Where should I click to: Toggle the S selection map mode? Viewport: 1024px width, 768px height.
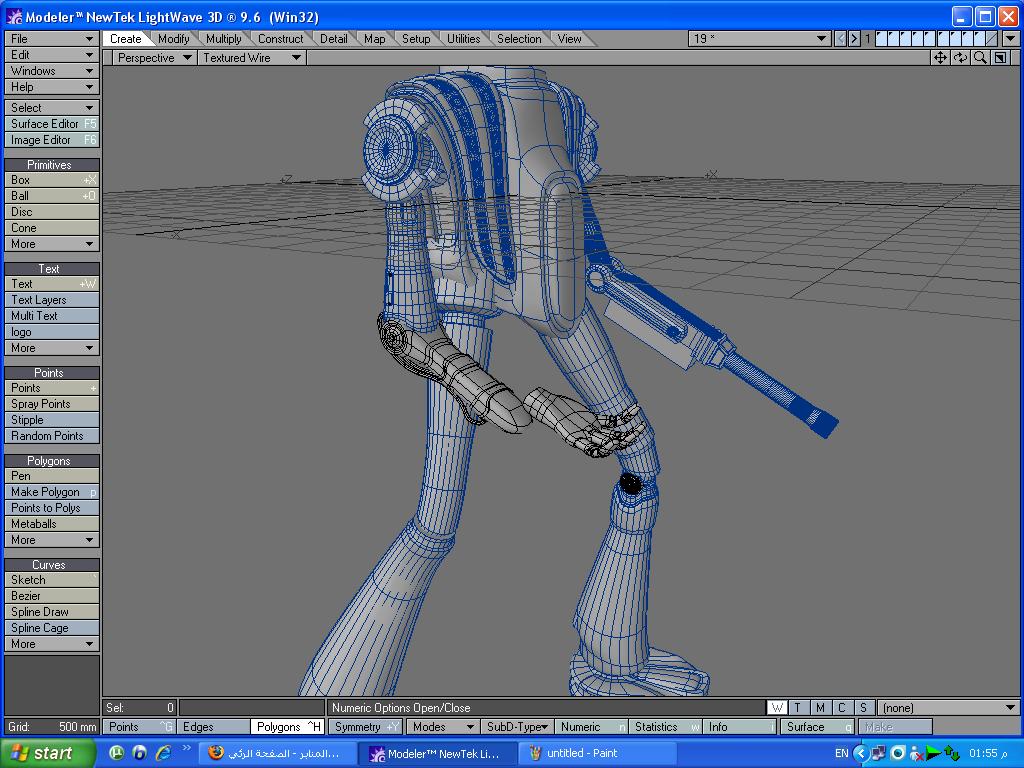point(863,707)
